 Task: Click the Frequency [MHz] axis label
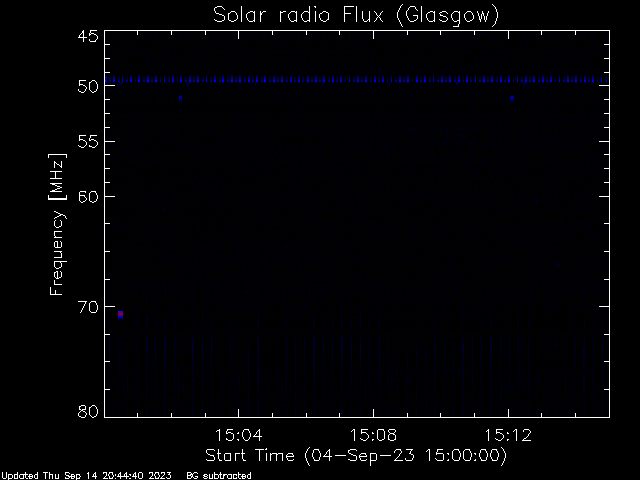pos(59,224)
